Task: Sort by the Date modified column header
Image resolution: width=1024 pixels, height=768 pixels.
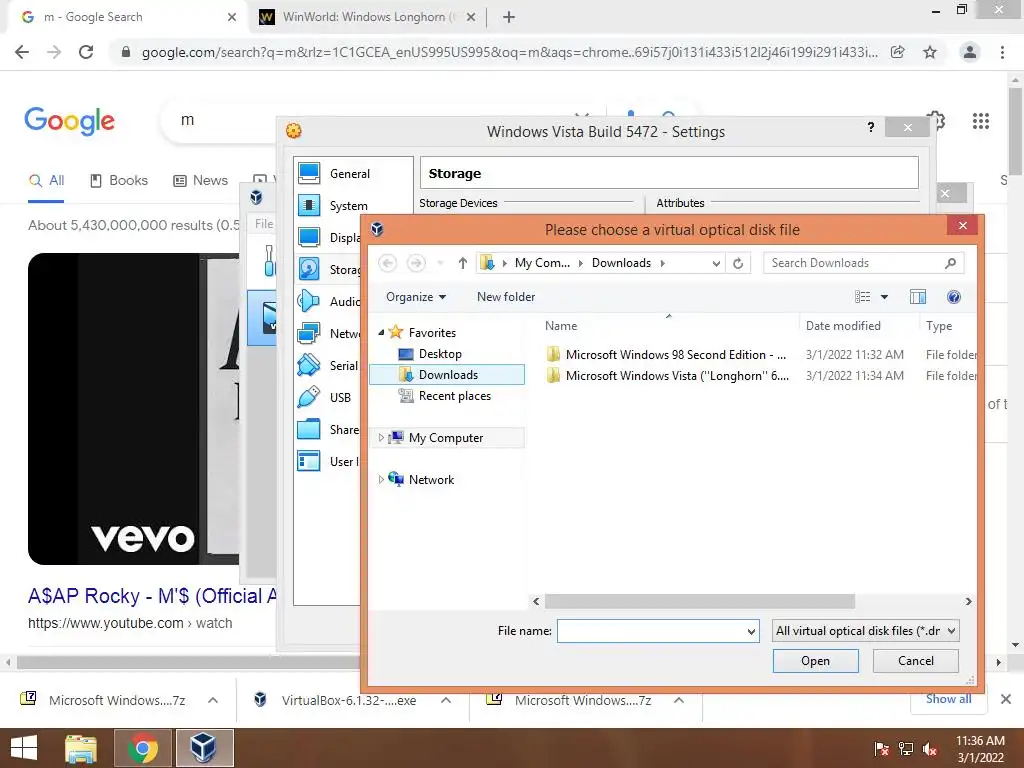Action: click(x=842, y=326)
